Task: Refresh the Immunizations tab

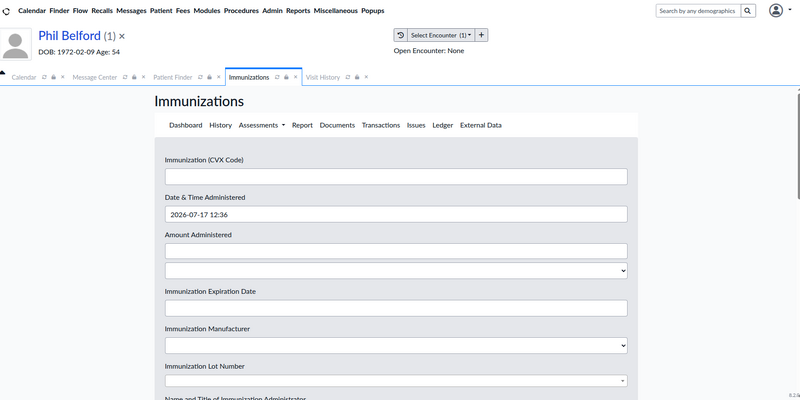Action: pos(277,77)
